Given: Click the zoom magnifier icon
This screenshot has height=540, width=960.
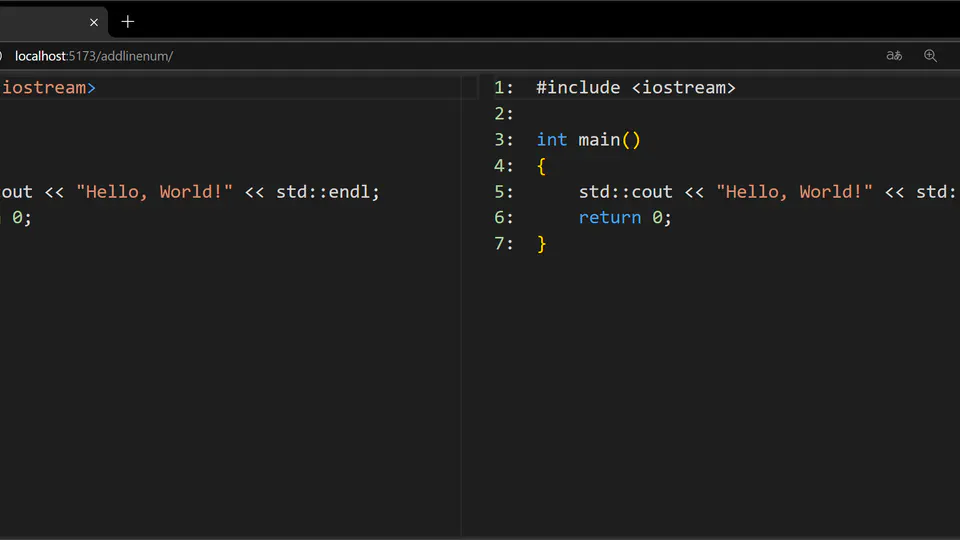Looking at the screenshot, I should coord(930,56).
